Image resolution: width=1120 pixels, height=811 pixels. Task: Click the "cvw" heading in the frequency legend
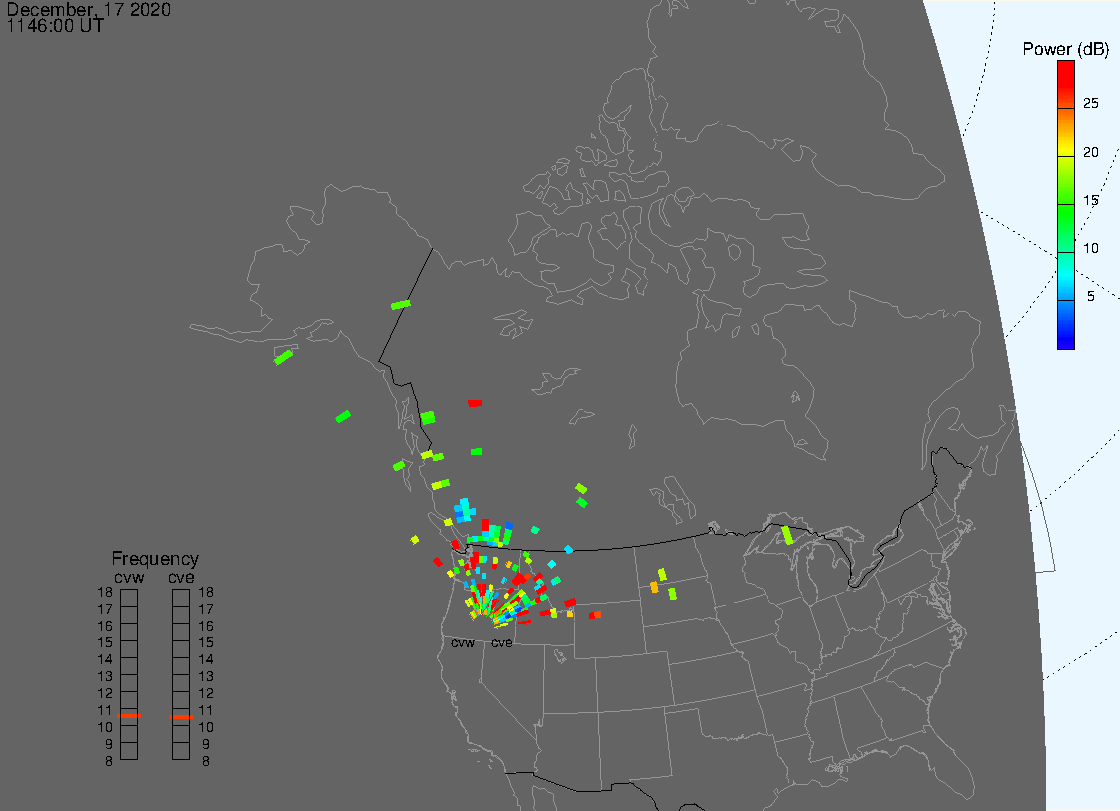(x=129, y=577)
